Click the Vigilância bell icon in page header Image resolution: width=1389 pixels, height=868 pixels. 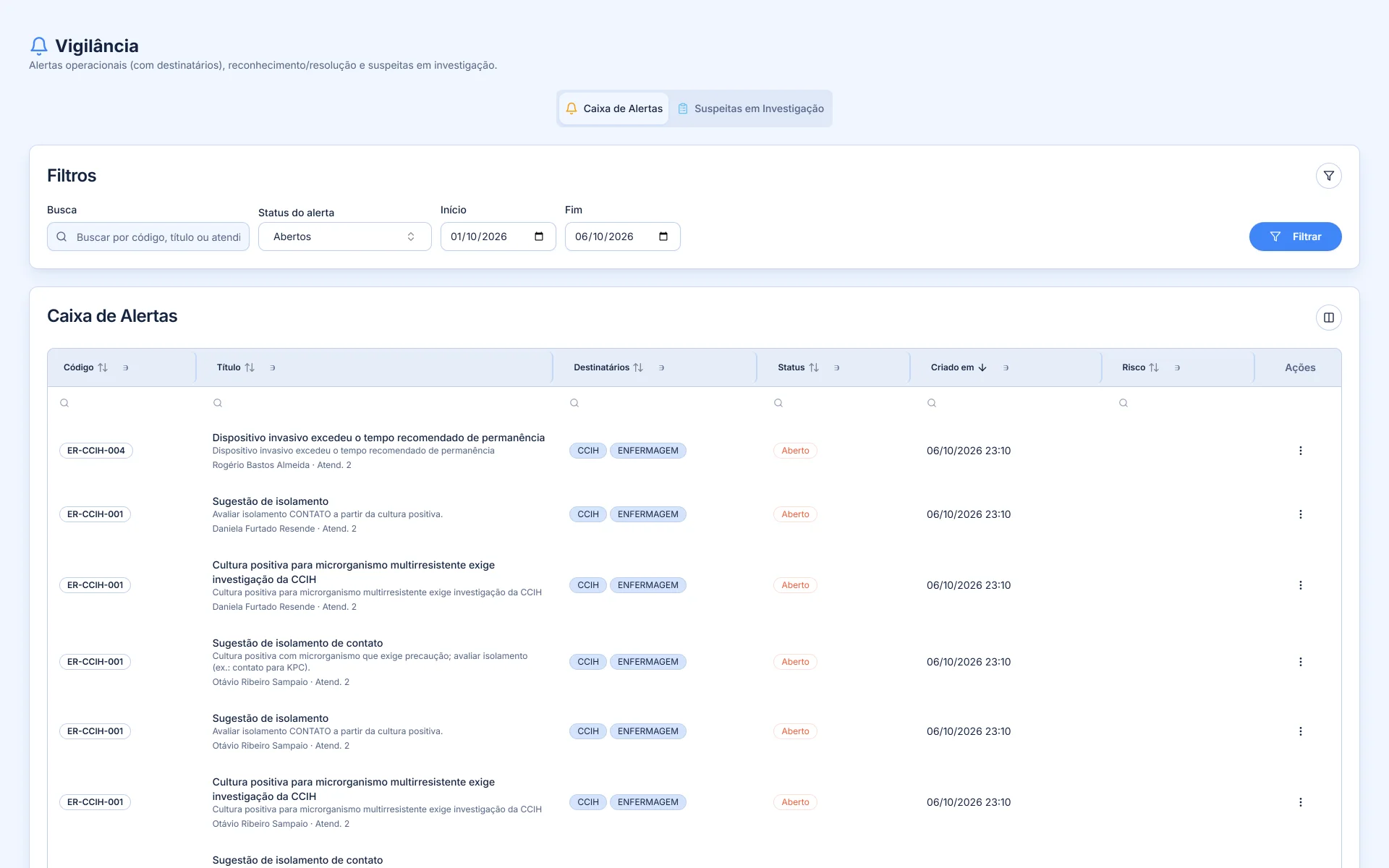click(39, 46)
